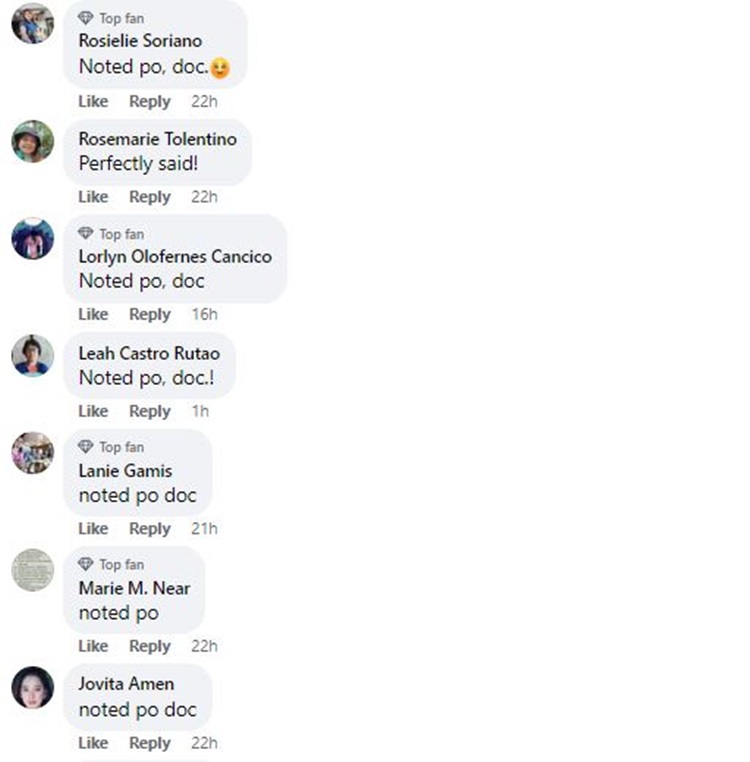Screen dimensions: 750x762
Task: Like Lorlyn Olofernes Cancico's comment
Action: tap(93, 314)
